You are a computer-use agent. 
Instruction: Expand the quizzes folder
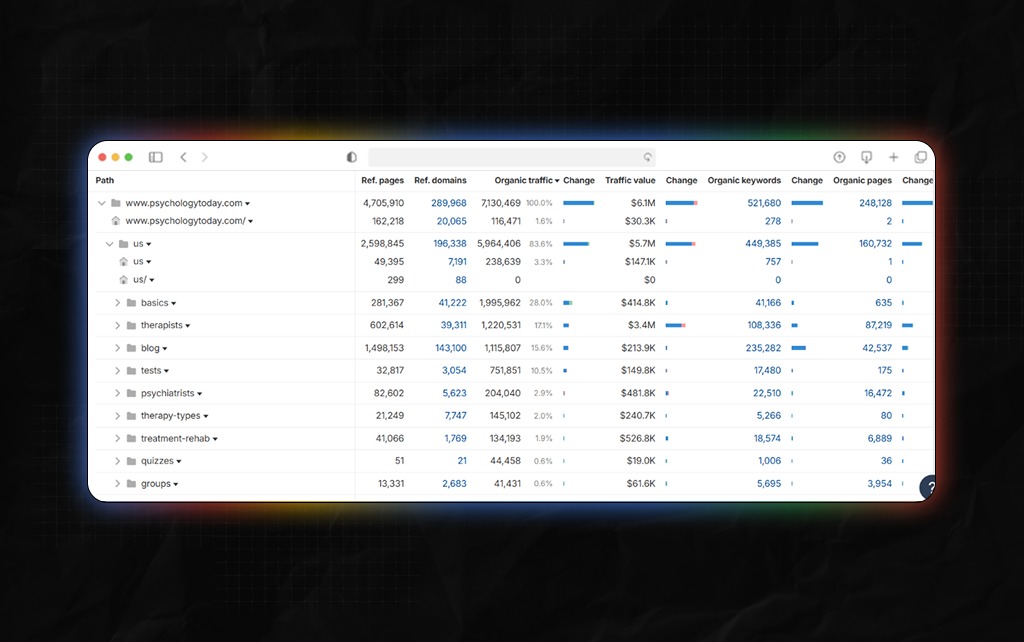(x=118, y=461)
